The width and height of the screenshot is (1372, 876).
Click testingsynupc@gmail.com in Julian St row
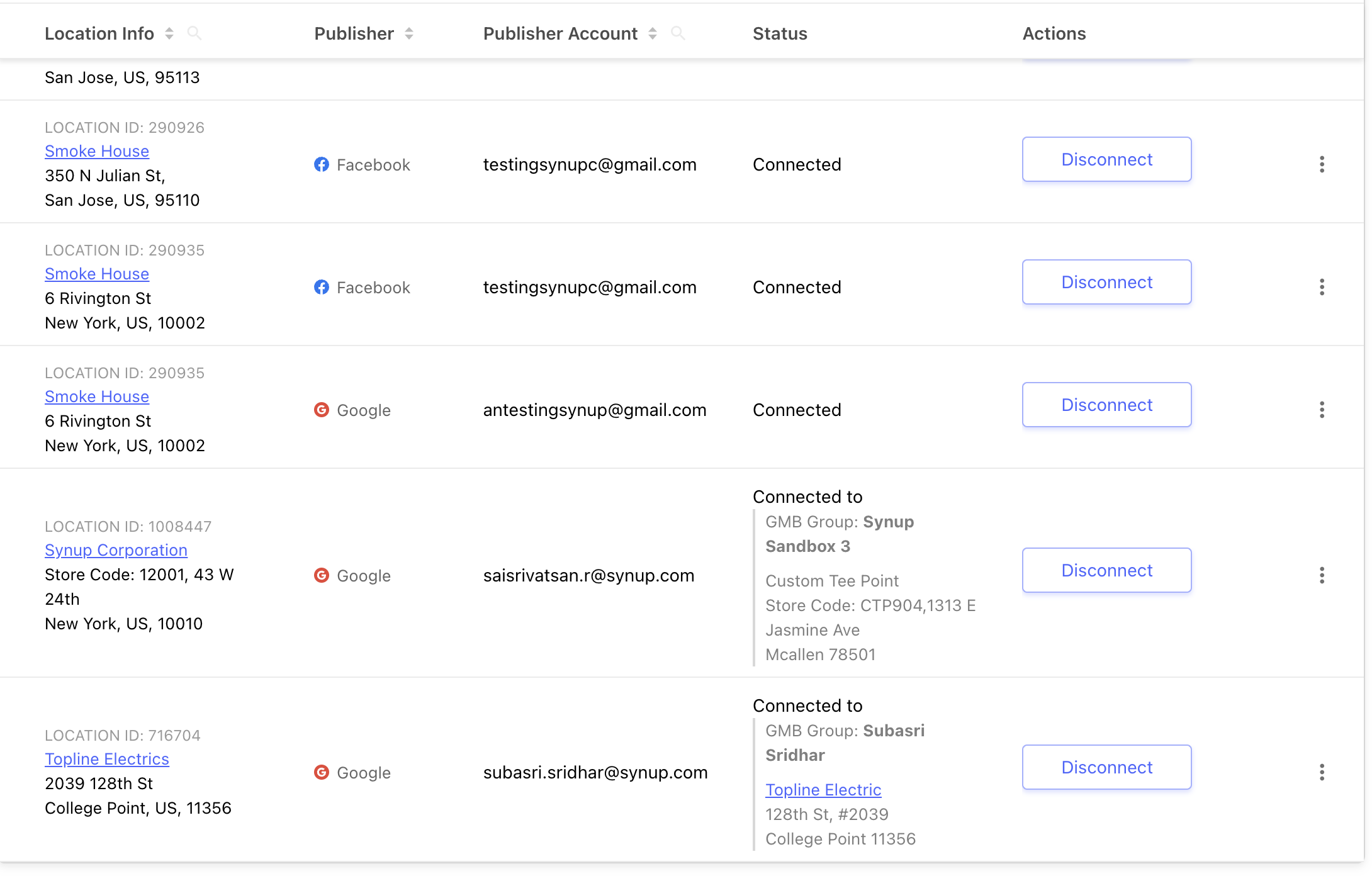click(x=590, y=164)
